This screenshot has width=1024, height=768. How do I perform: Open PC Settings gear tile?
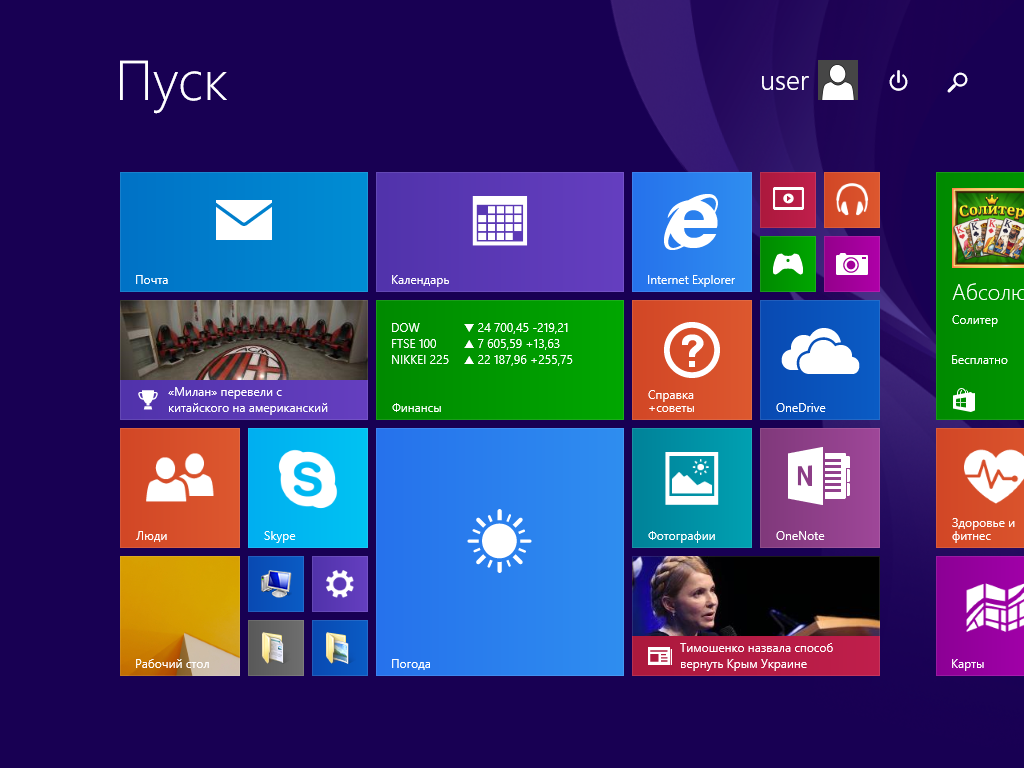pos(340,584)
